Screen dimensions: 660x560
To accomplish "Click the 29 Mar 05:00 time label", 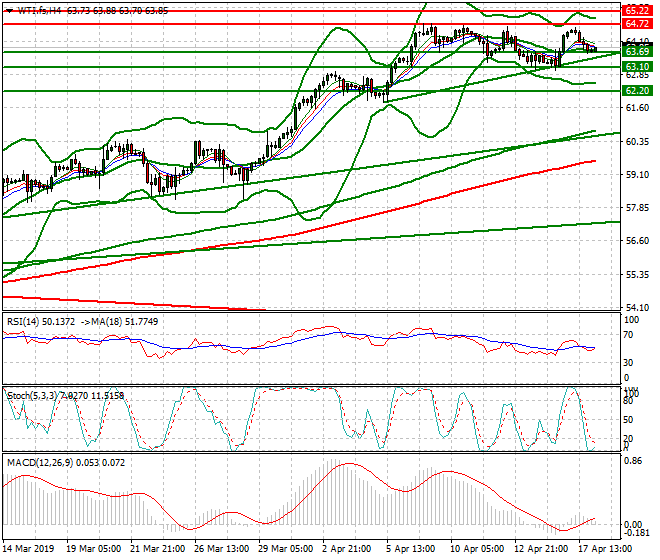I will (285, 549).
